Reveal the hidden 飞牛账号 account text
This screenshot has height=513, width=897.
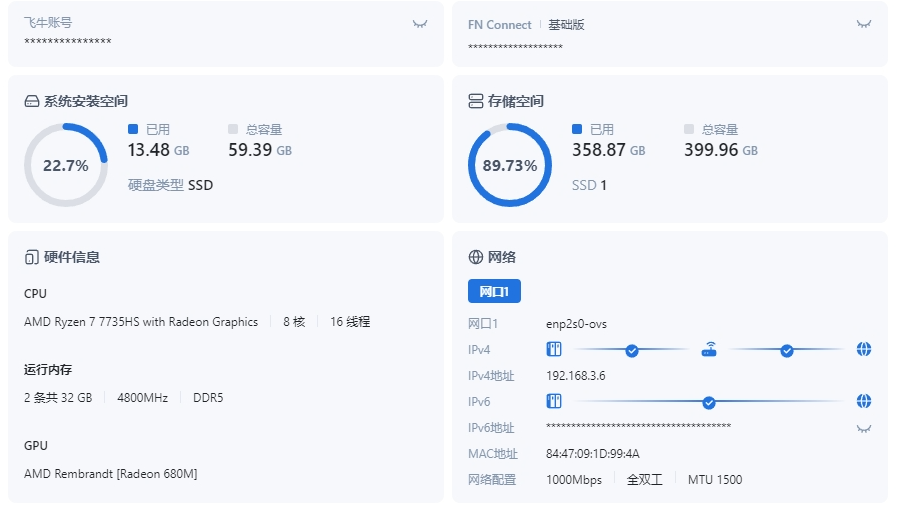(x=420, y=23)
